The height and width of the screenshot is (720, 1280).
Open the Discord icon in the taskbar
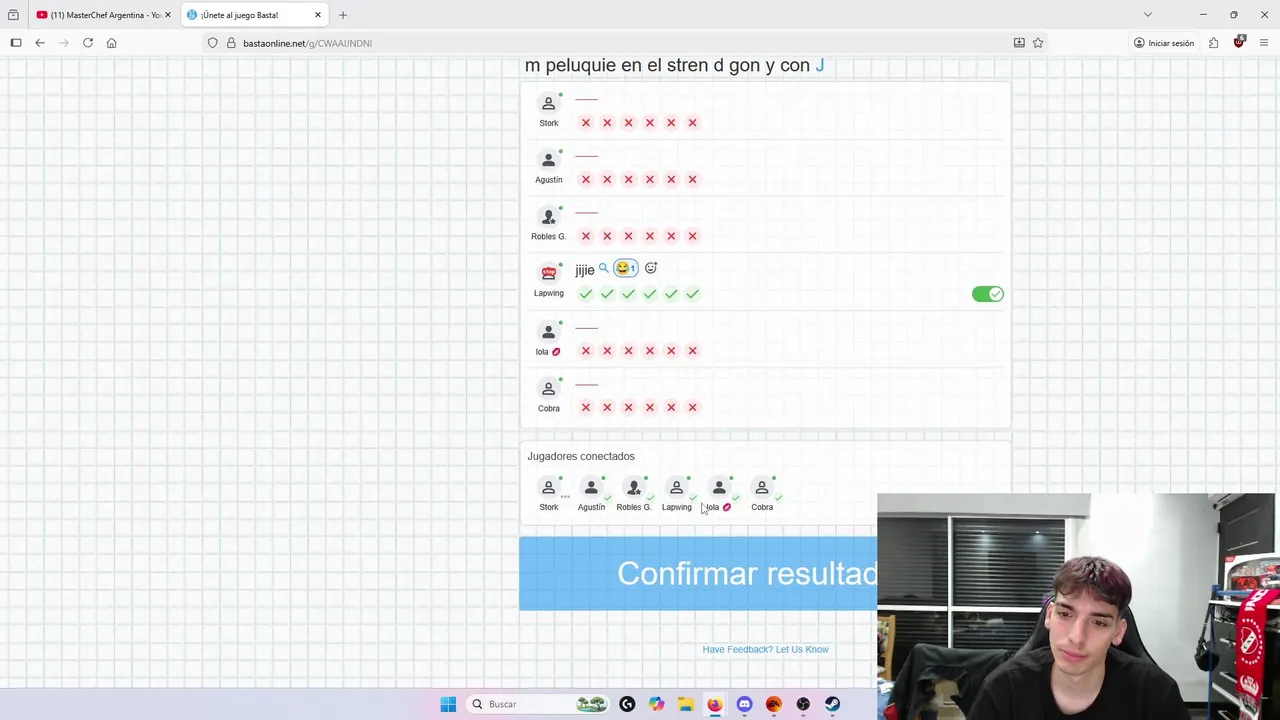[744, 704]
